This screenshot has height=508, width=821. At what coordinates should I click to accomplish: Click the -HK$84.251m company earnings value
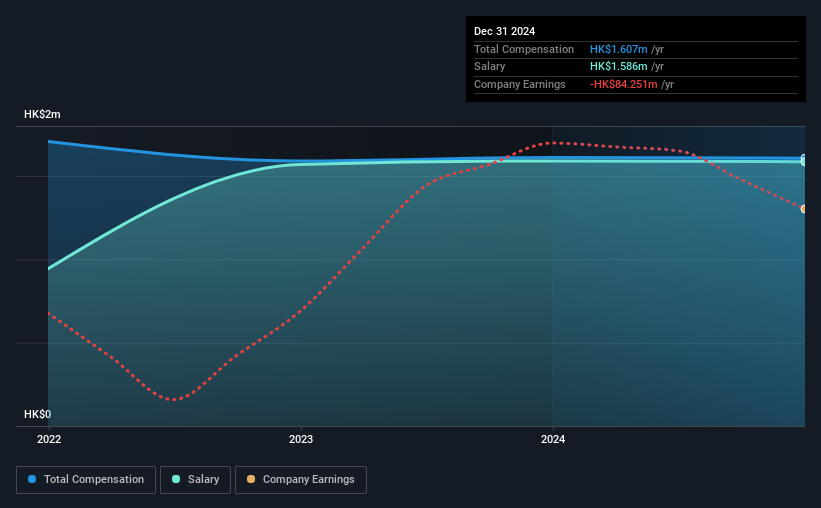coord(623,84)
